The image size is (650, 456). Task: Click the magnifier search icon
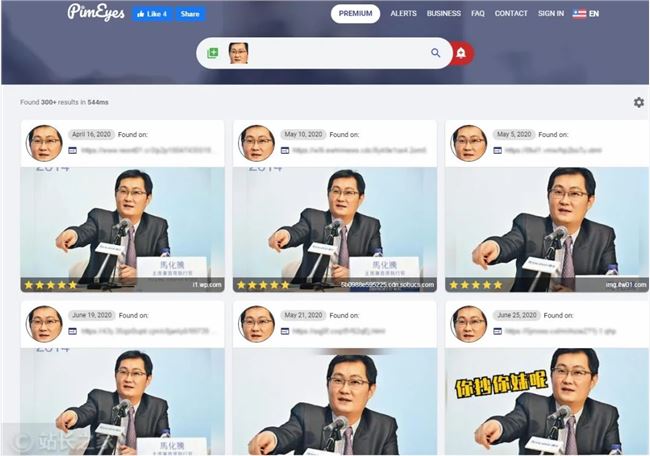tap(436, 53)
